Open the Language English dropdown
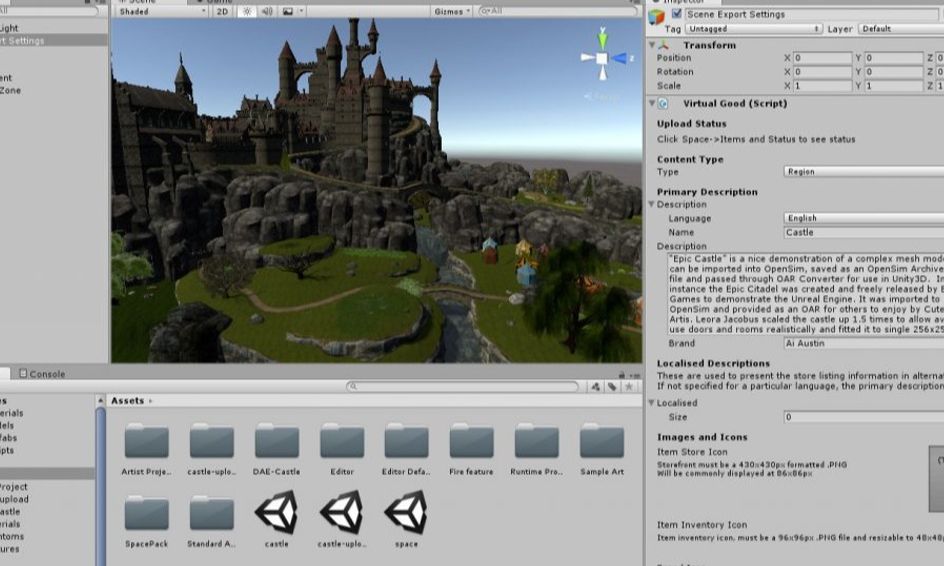This screenshot has height=566, width=944. coord(864,218)
